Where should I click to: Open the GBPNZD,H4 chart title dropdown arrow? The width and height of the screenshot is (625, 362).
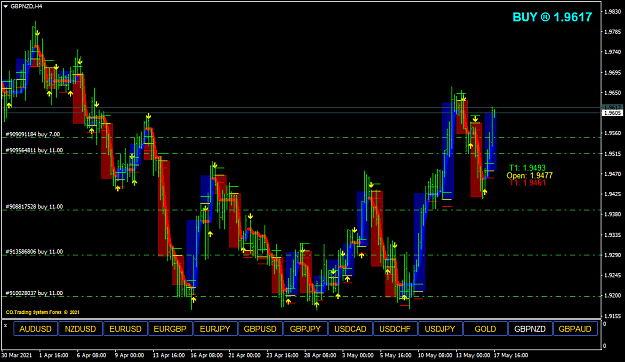[6, 6]
